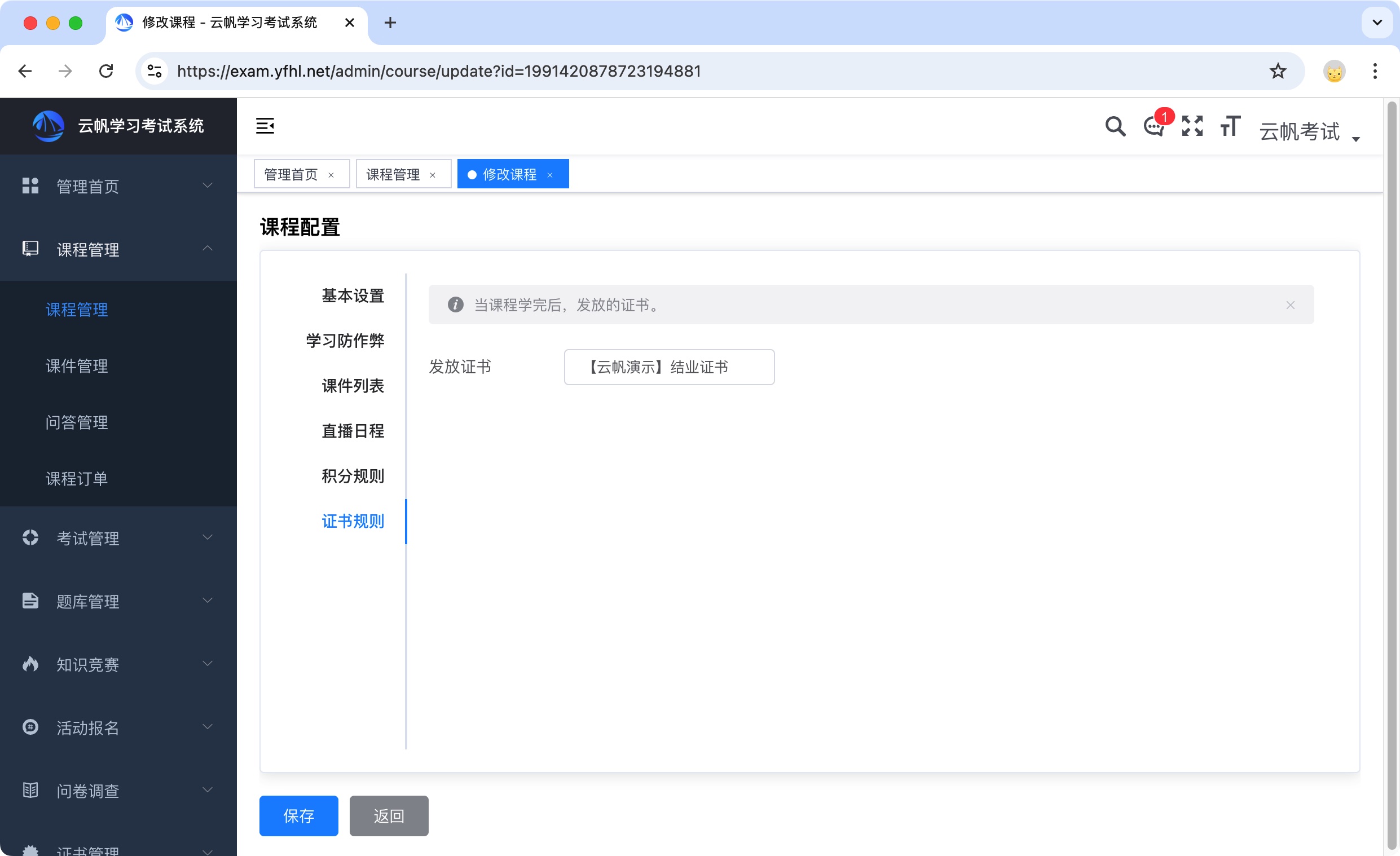Viewport: 1400px width, 856px height.
Task: Open the search icon in the top bar
Action: pyautogui.click(x=1115, y=126)
